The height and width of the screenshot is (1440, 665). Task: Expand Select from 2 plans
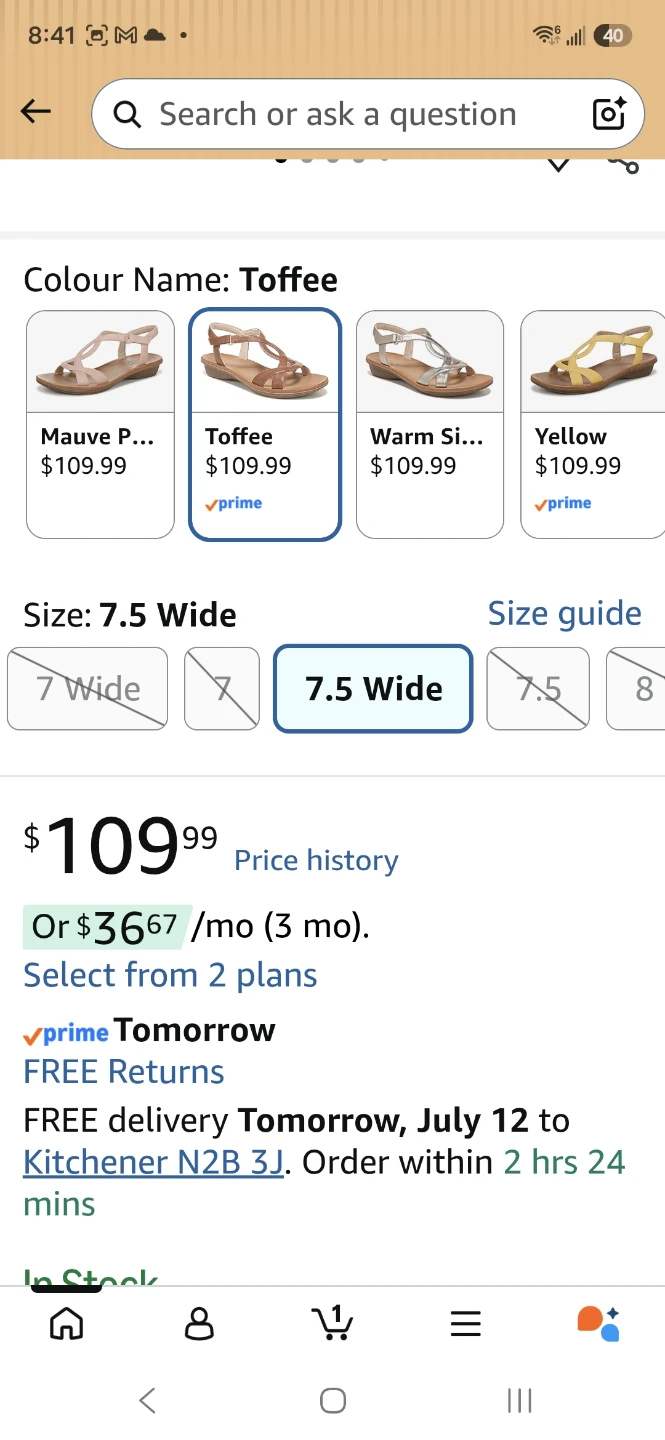click(x=170, y=975)
